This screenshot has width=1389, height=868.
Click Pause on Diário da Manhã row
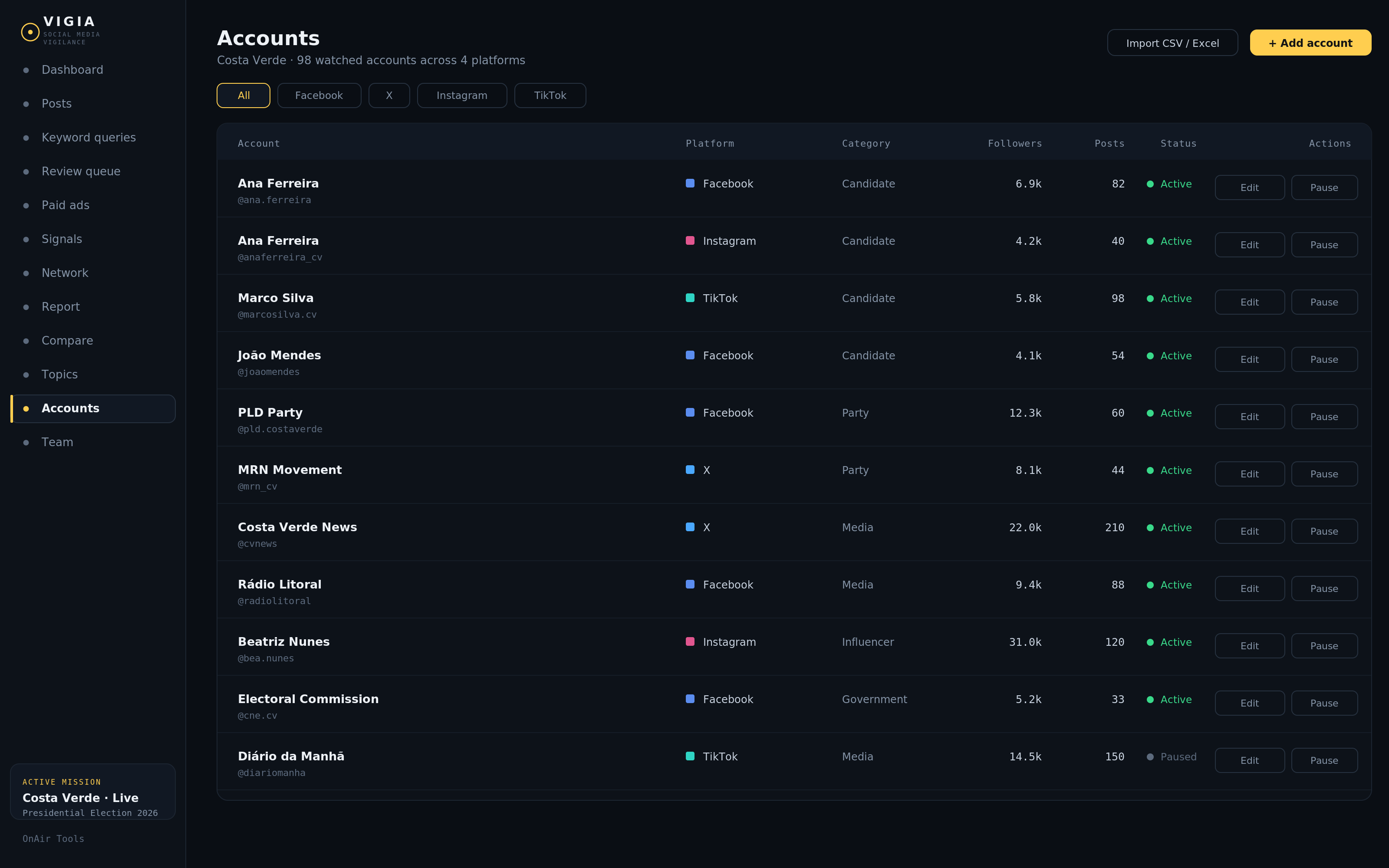(x=1324, y=761)
